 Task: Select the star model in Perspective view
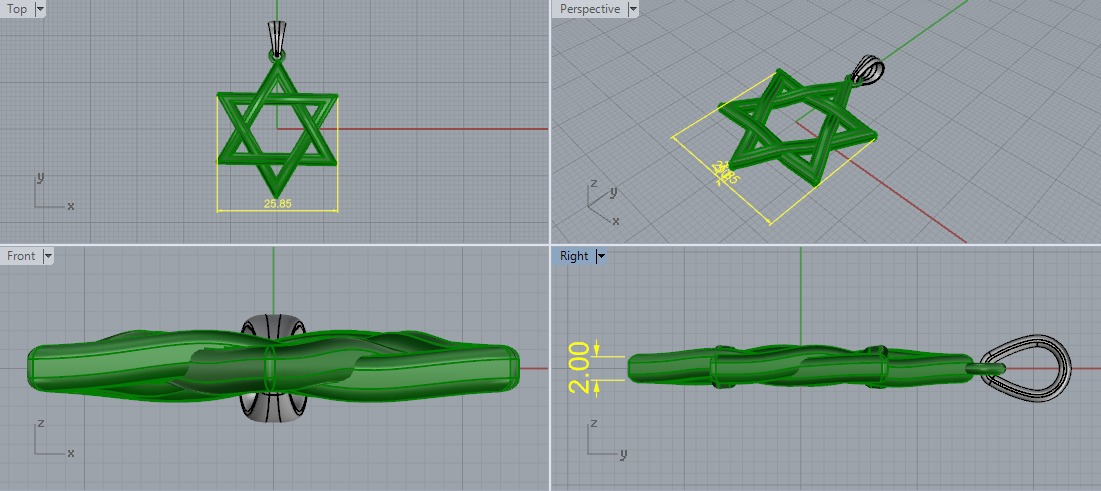click(798, 130)
